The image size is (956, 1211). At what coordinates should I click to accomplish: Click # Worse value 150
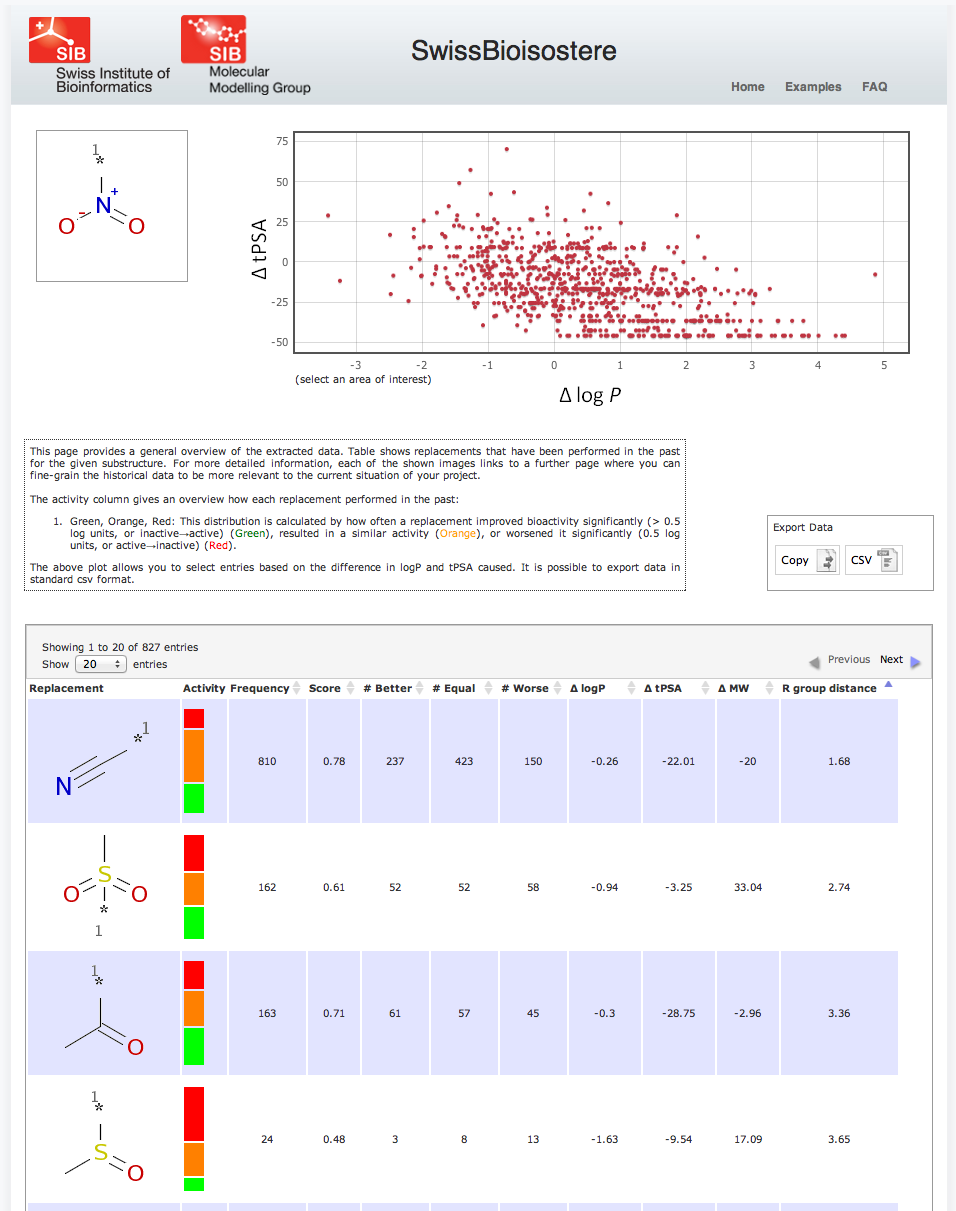tap(533, 761)
